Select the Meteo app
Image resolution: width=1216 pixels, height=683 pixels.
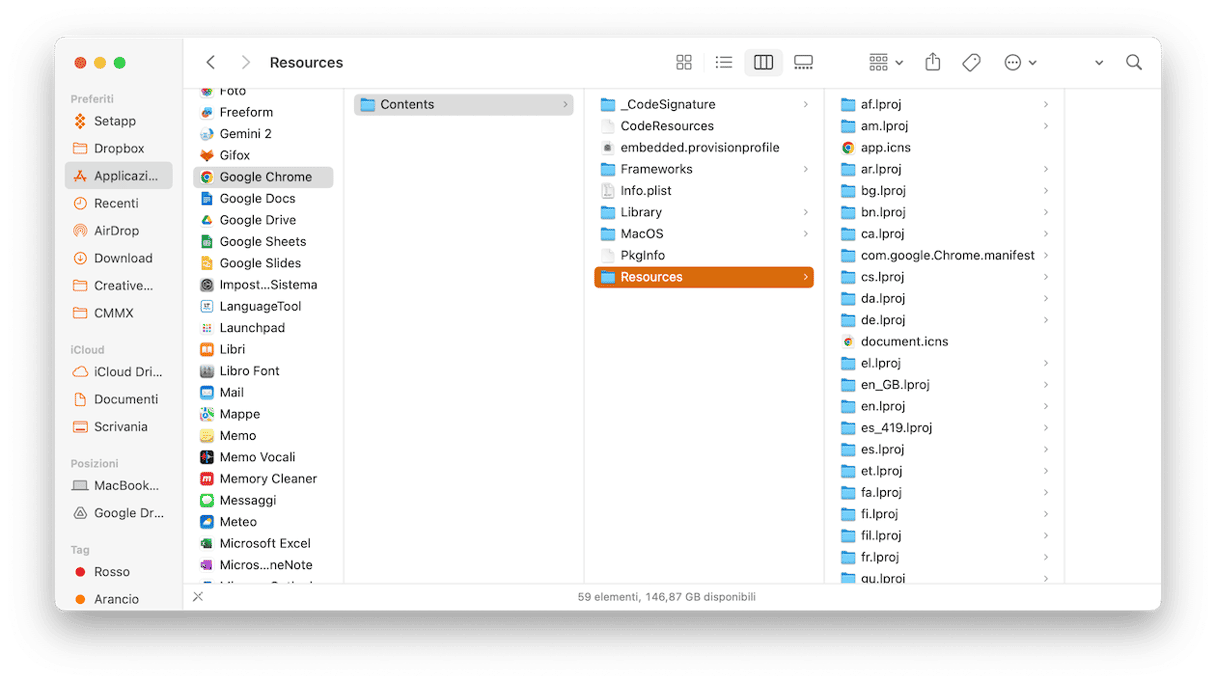[x=263, y=522]
